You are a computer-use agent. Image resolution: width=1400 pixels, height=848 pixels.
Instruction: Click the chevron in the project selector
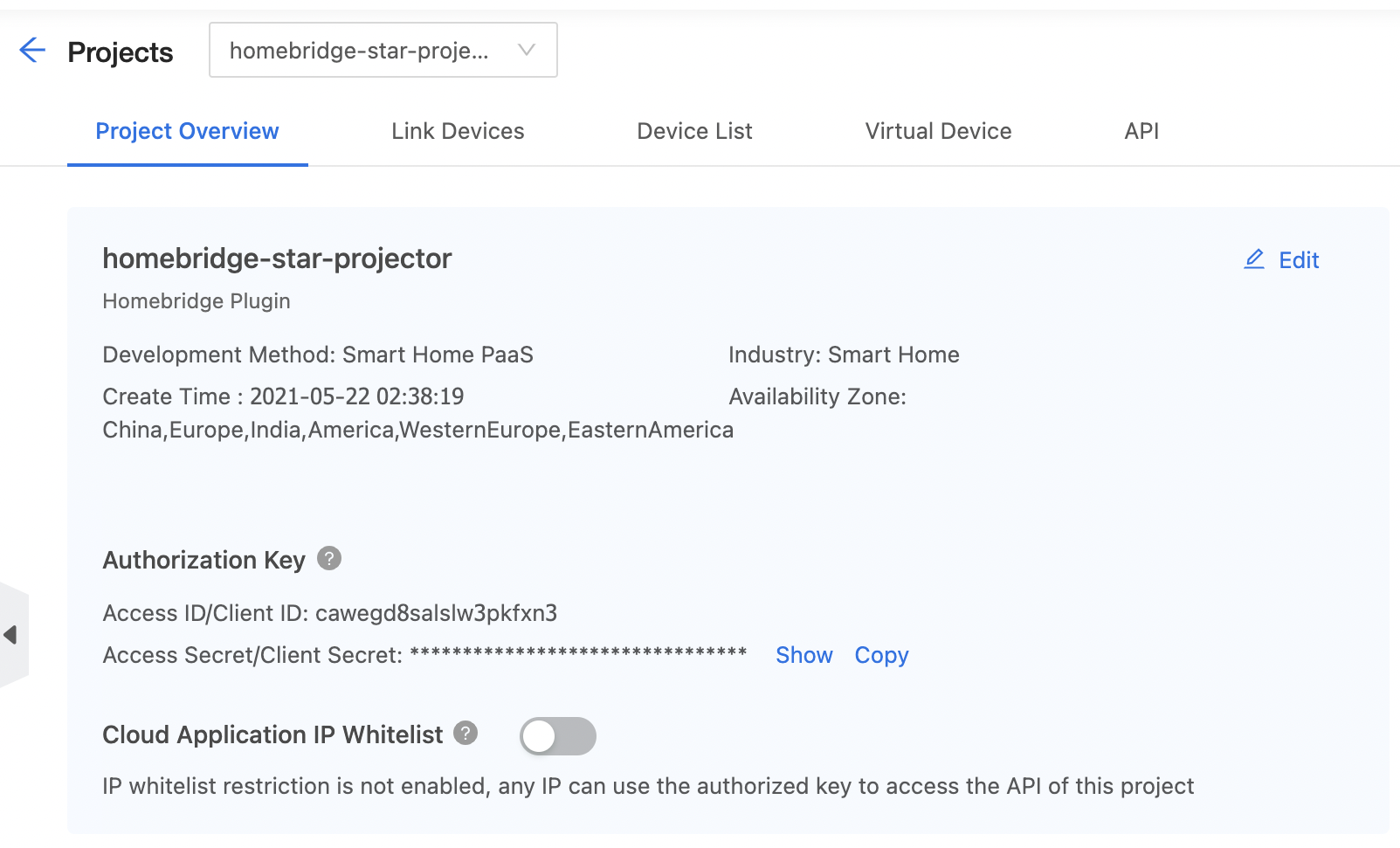(527, 50)
